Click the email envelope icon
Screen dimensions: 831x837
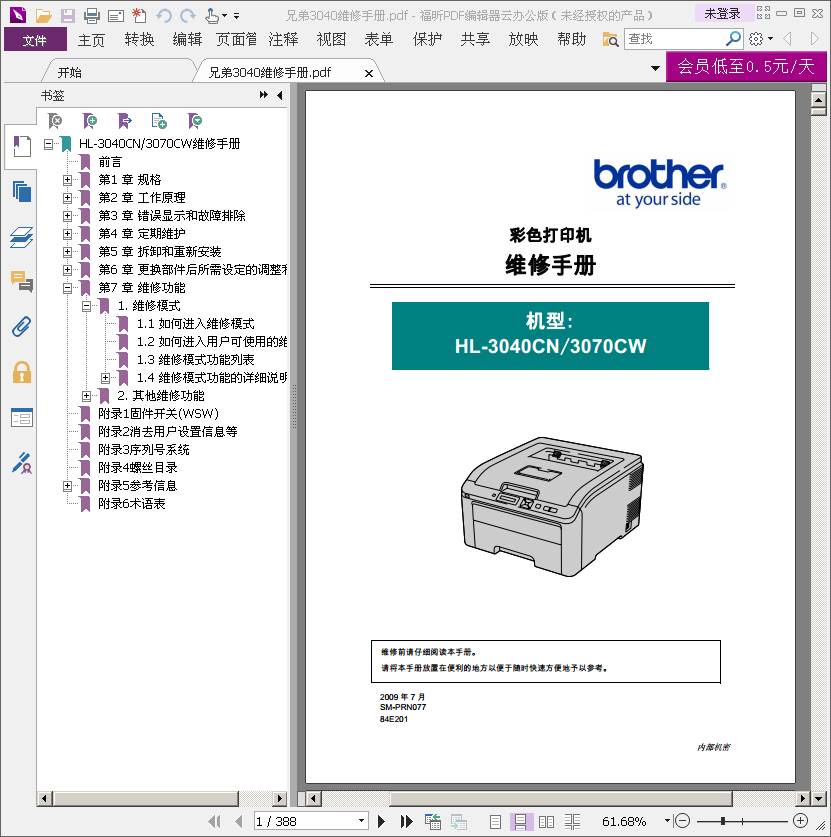[116, 16]
